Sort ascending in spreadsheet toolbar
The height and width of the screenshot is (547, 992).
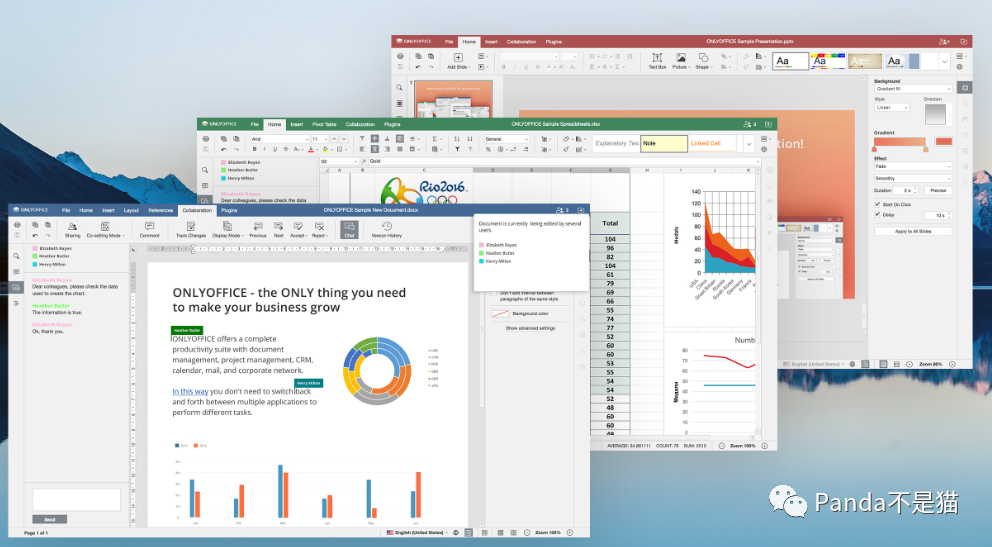457,138
